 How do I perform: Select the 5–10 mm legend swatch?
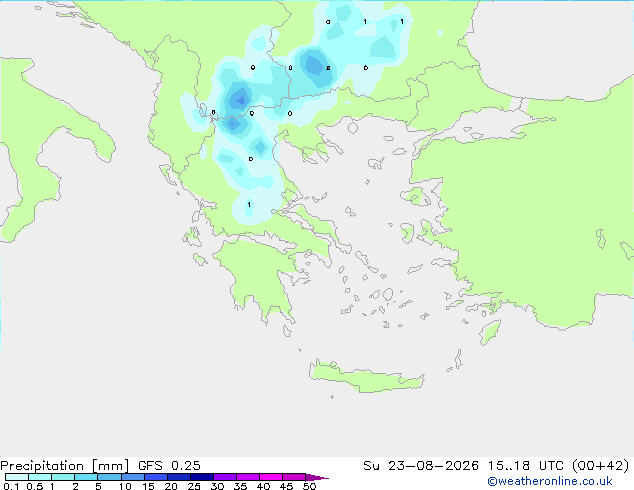pos(109,477)
